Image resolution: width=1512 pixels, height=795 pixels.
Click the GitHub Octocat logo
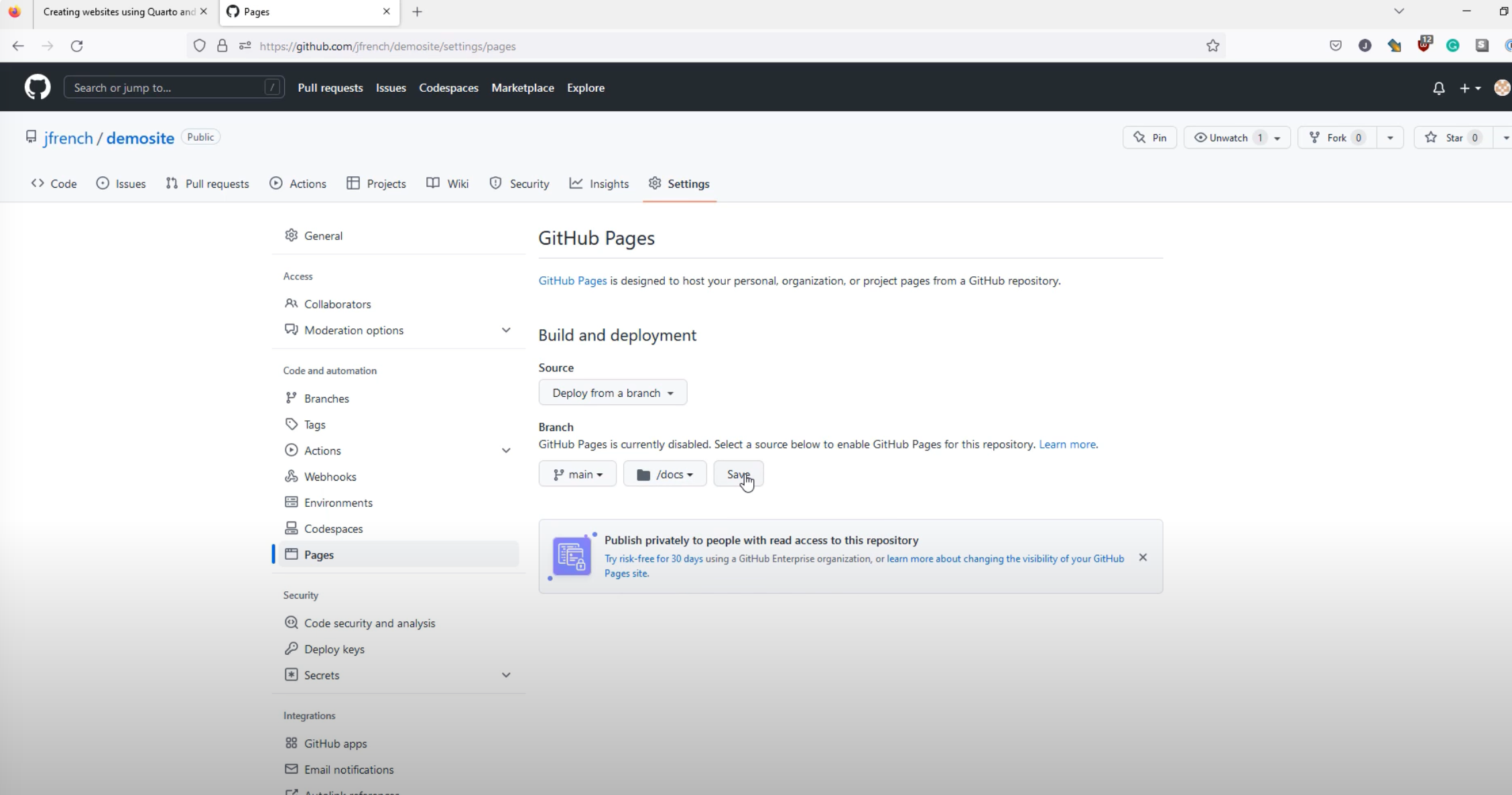pos(38,87)
